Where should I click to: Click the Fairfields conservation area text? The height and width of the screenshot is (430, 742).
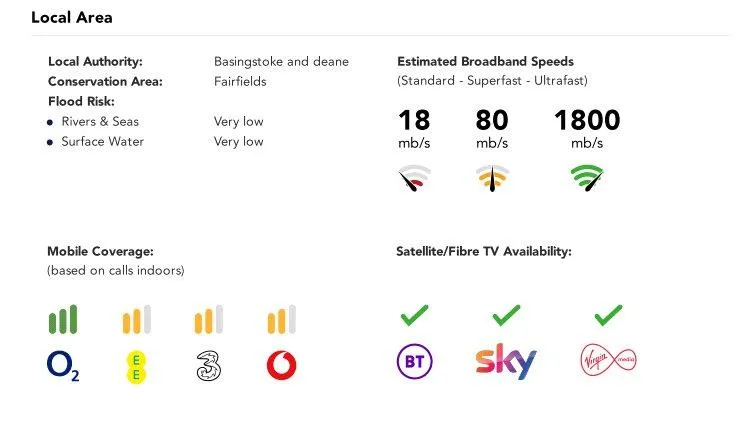240,81
